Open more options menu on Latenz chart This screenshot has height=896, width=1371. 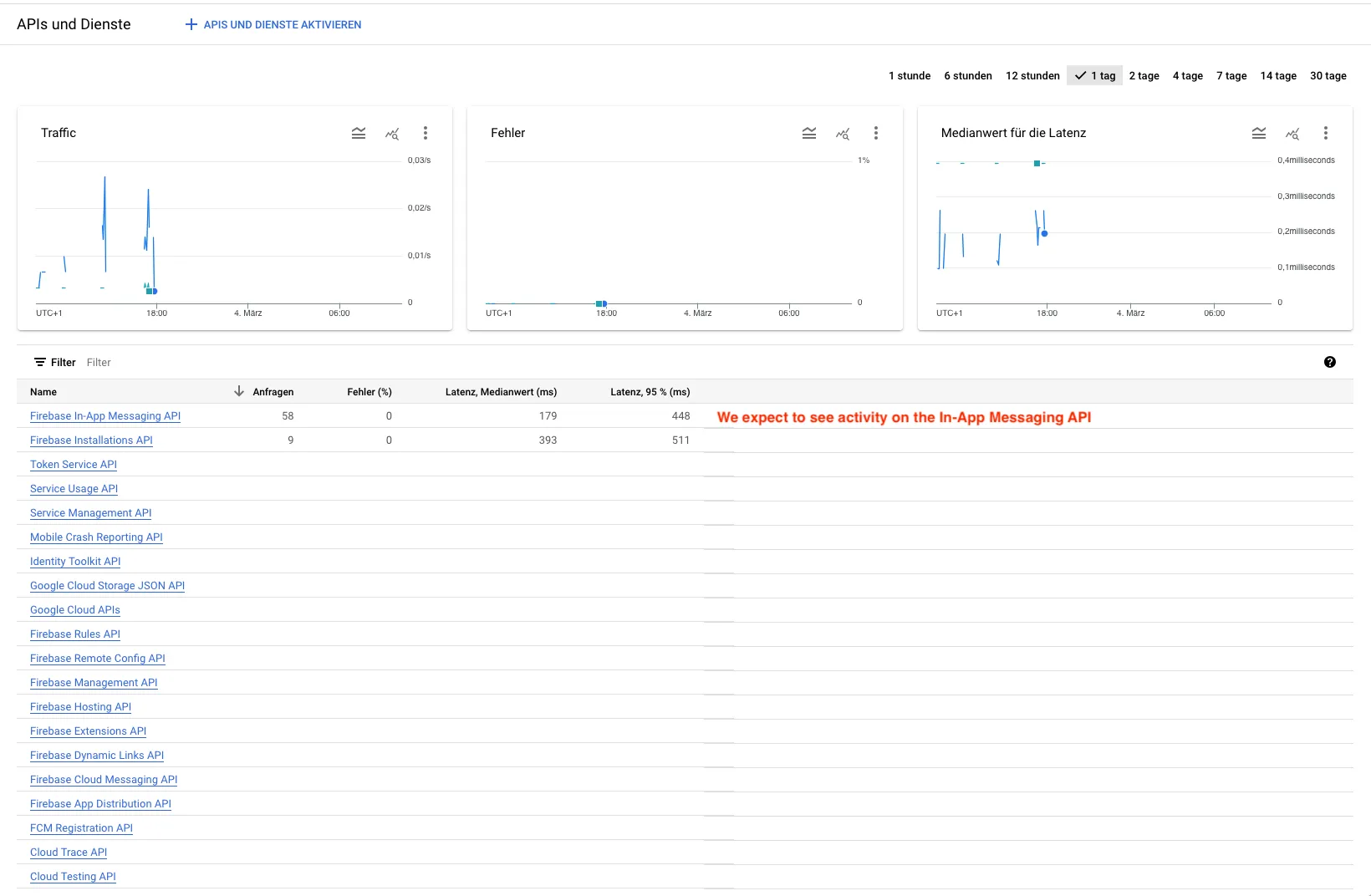point(1326,133)
